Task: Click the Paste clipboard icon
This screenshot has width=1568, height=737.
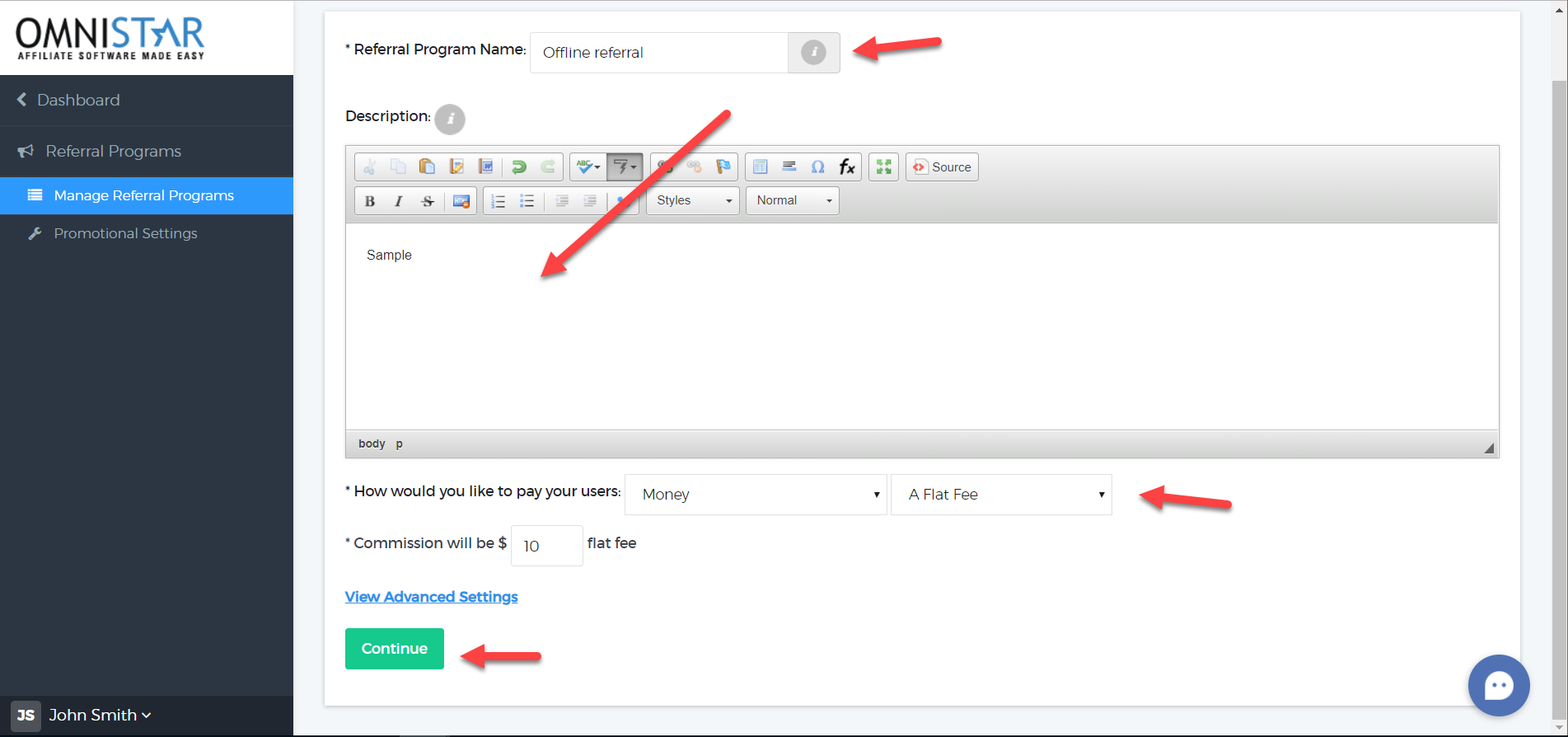Action: pyautogui.click(x=427, y=167)
